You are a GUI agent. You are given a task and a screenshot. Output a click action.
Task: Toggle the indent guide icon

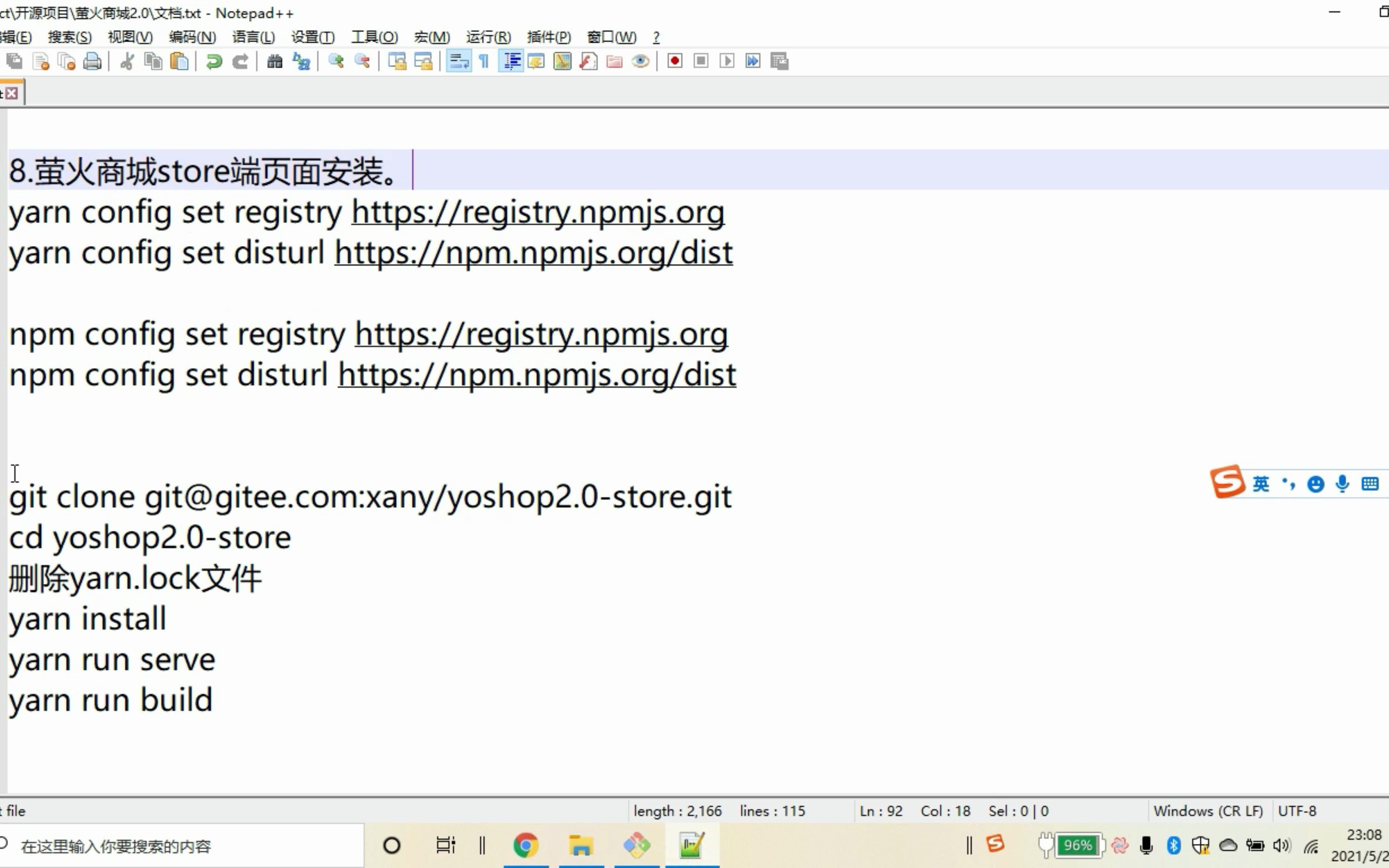click(x=510, y=61)
